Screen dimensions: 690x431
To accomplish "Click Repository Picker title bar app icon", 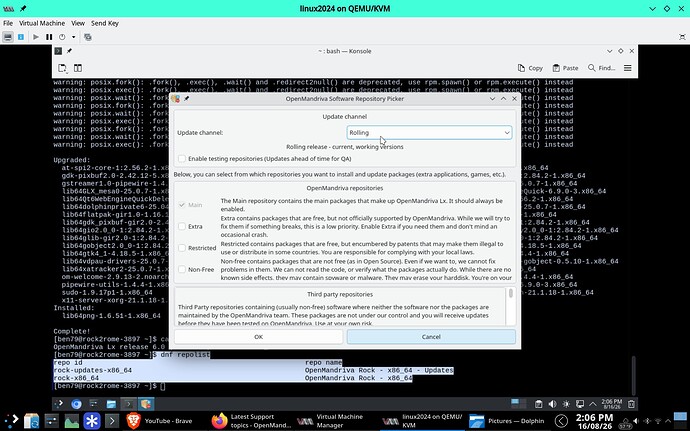I will 176,99.
